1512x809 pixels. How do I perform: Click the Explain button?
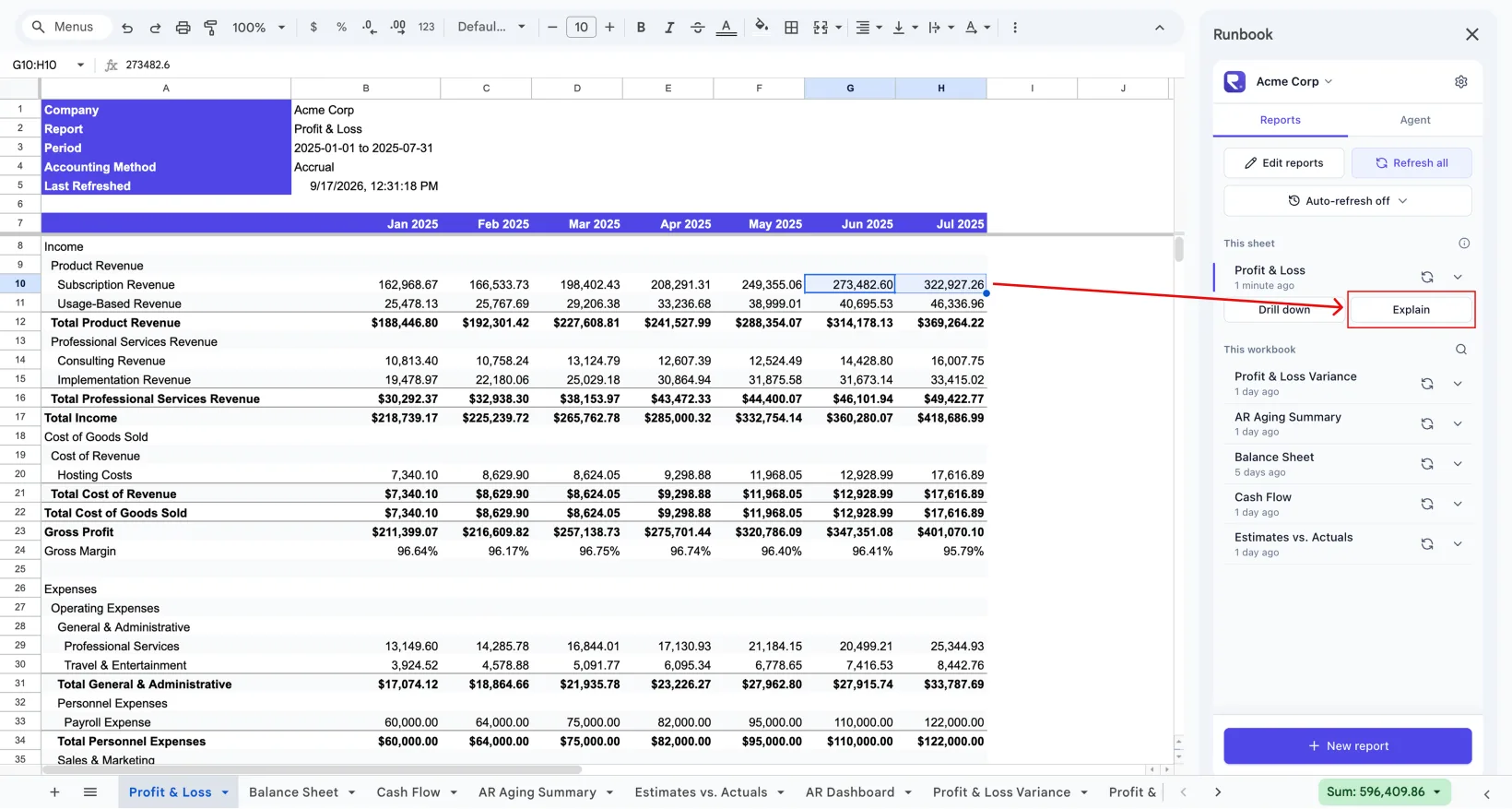(x=1411, y=310)
